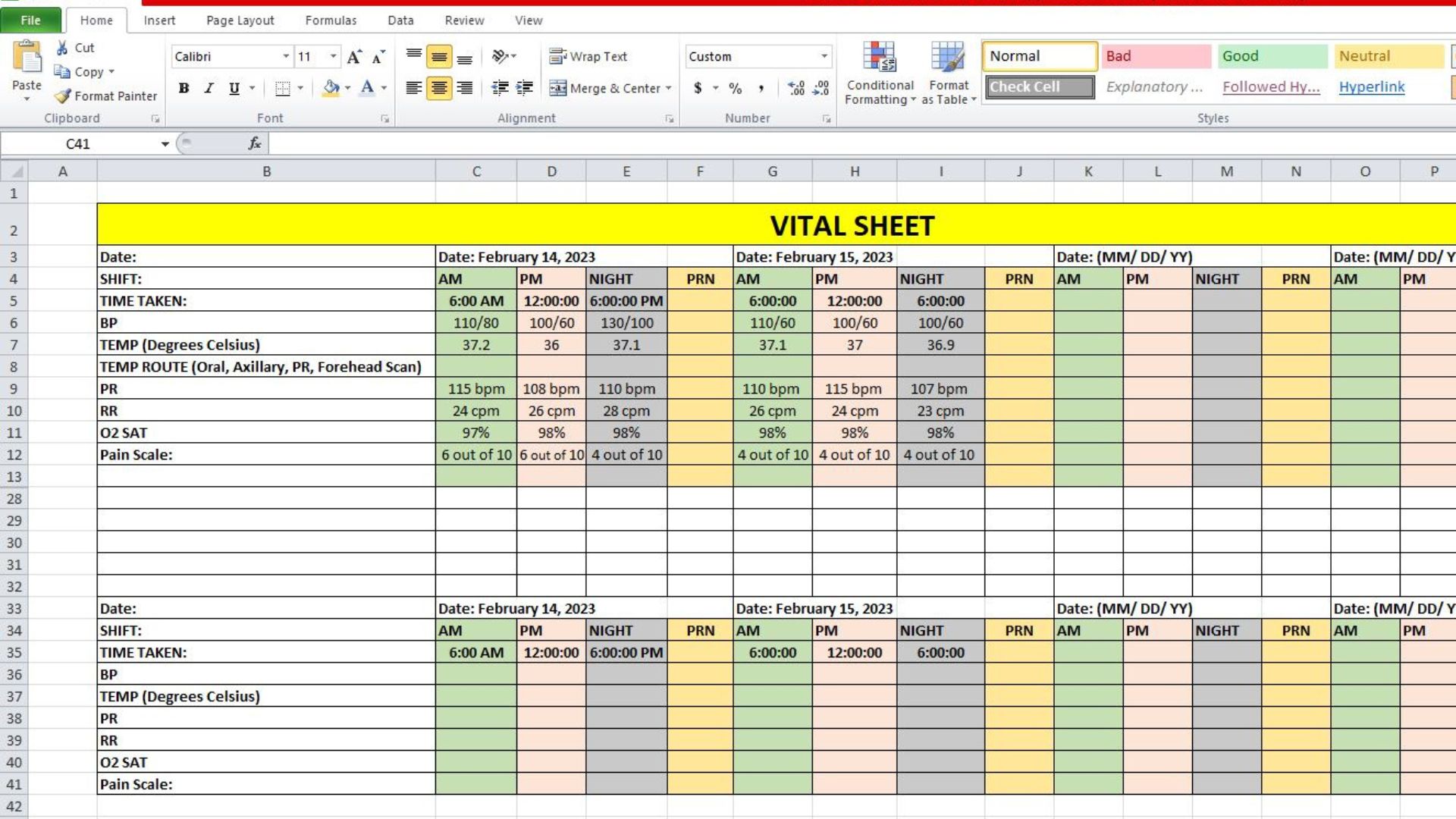1456x819 pixels.
Task: Select the column C header
Action: 476,171
